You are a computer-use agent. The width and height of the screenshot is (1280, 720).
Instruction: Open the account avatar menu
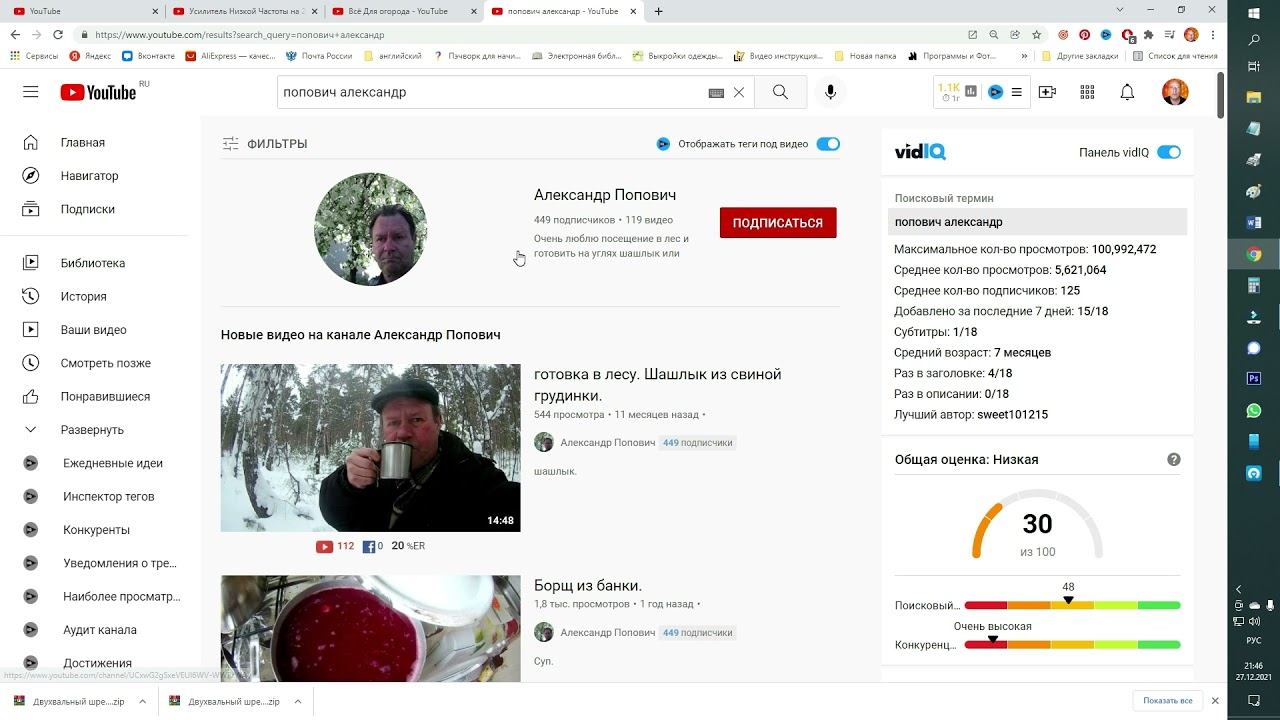click(x=1175, y=92)
